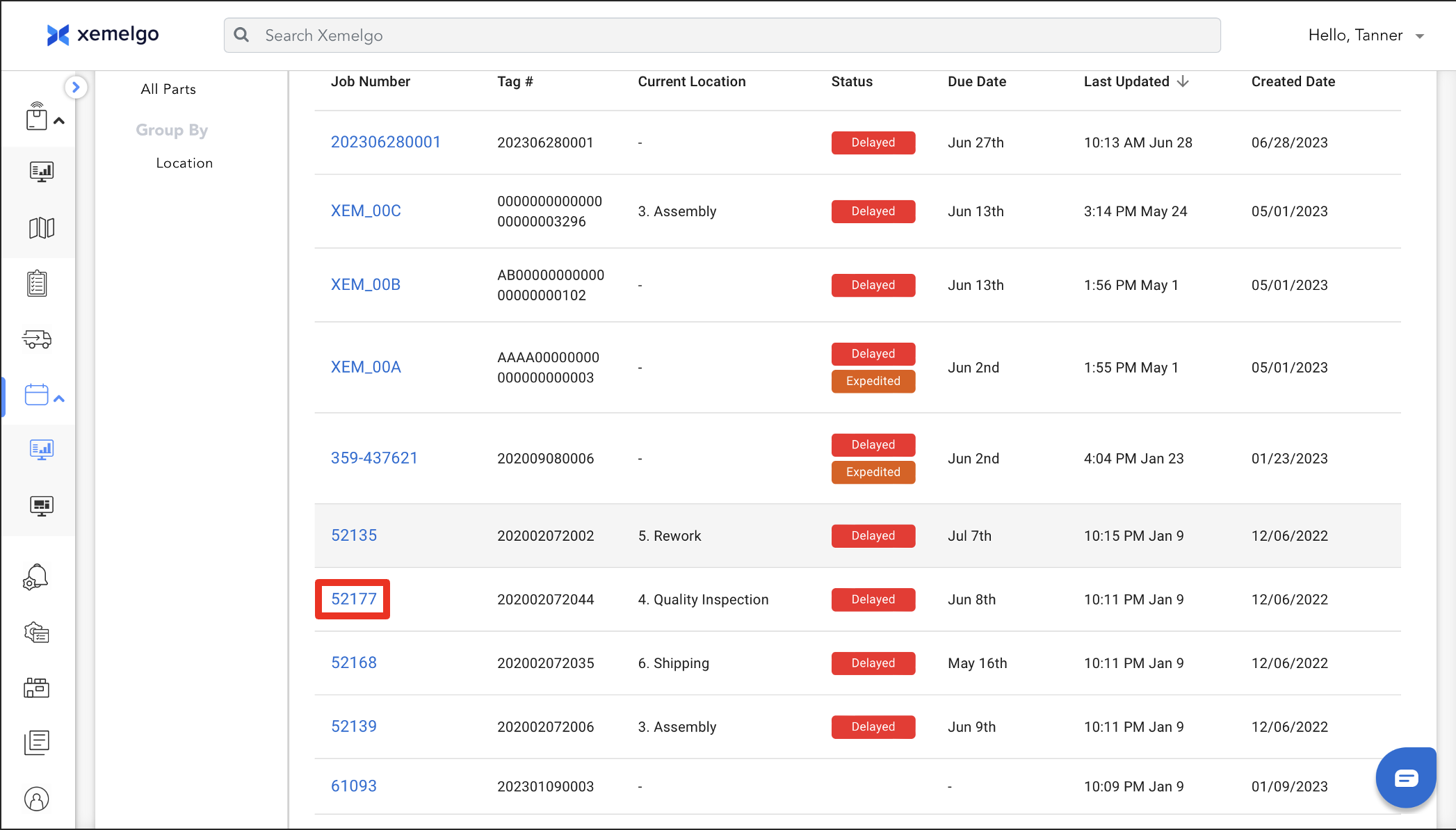Select All Parts in side panel
This screenshot has width=1456, height=830.
tap(168, 89)
